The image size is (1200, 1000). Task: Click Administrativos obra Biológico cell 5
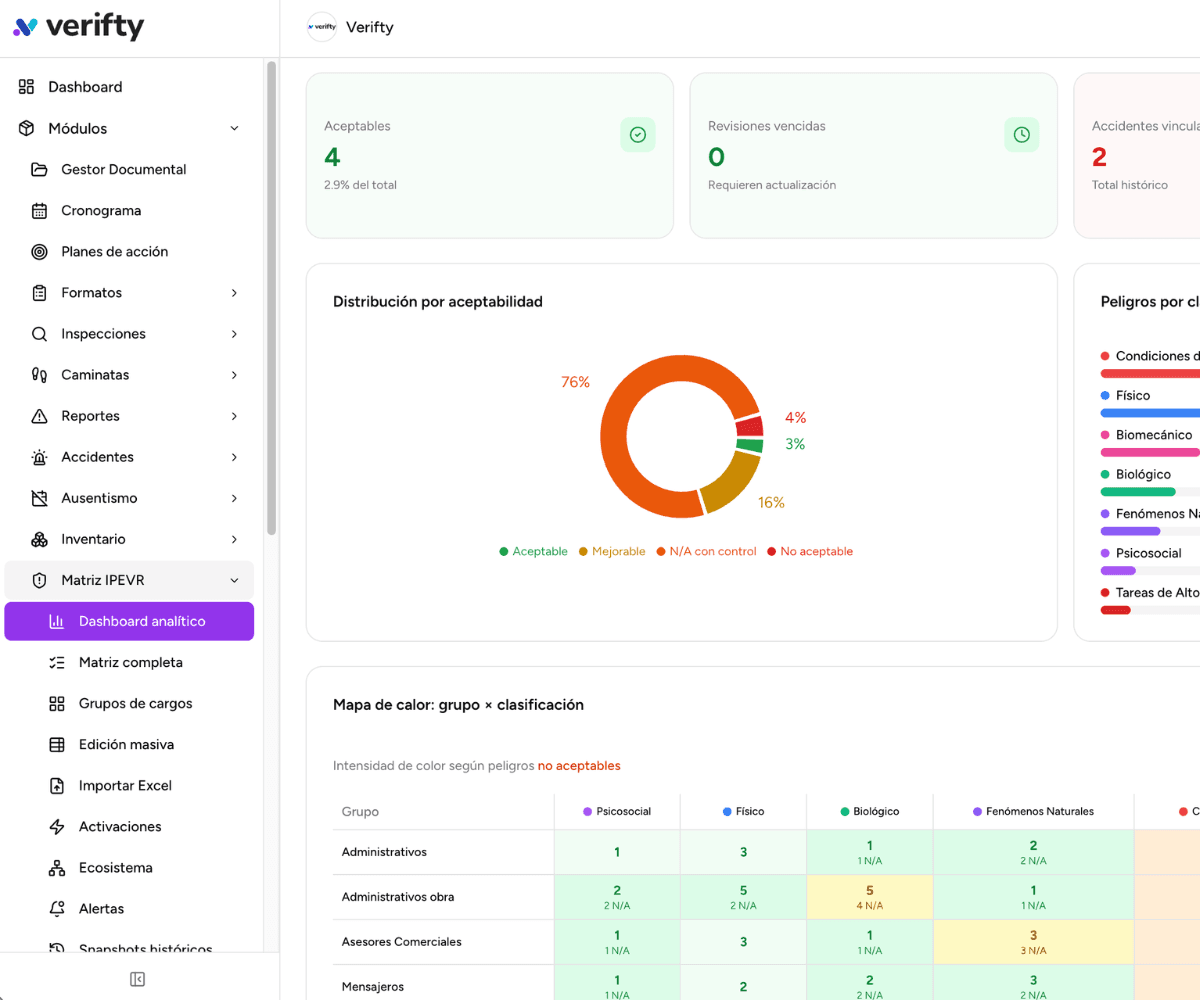(870, 897)
